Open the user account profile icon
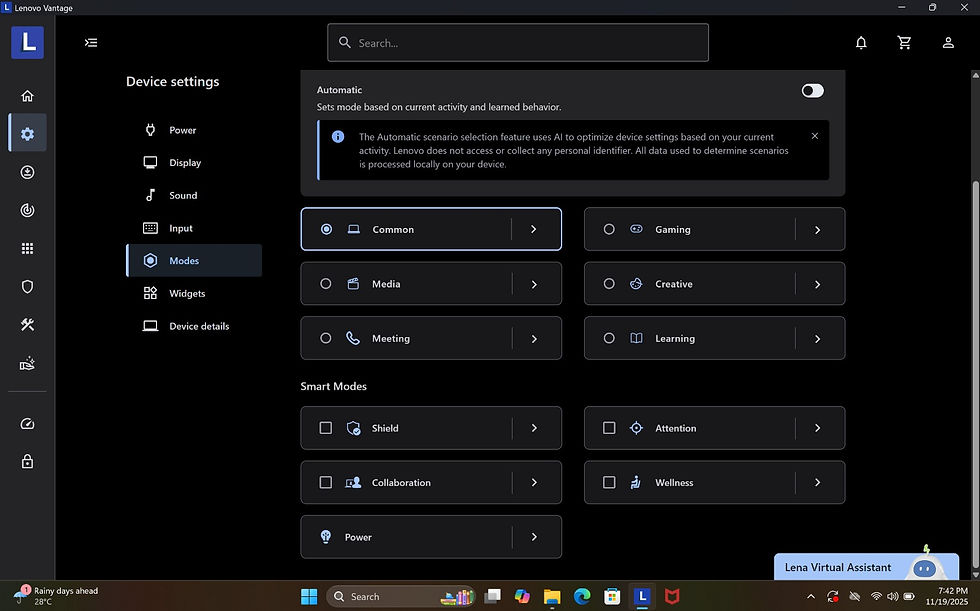The image size is (980, 611). coord(948,42)
